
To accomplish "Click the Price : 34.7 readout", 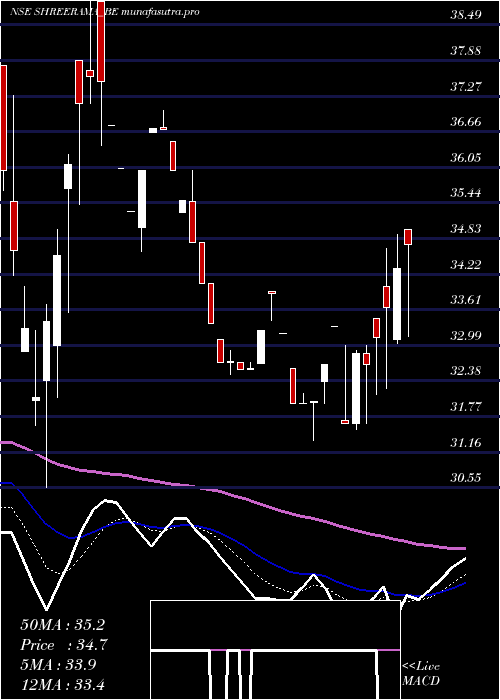I will (x=63, y=645).
